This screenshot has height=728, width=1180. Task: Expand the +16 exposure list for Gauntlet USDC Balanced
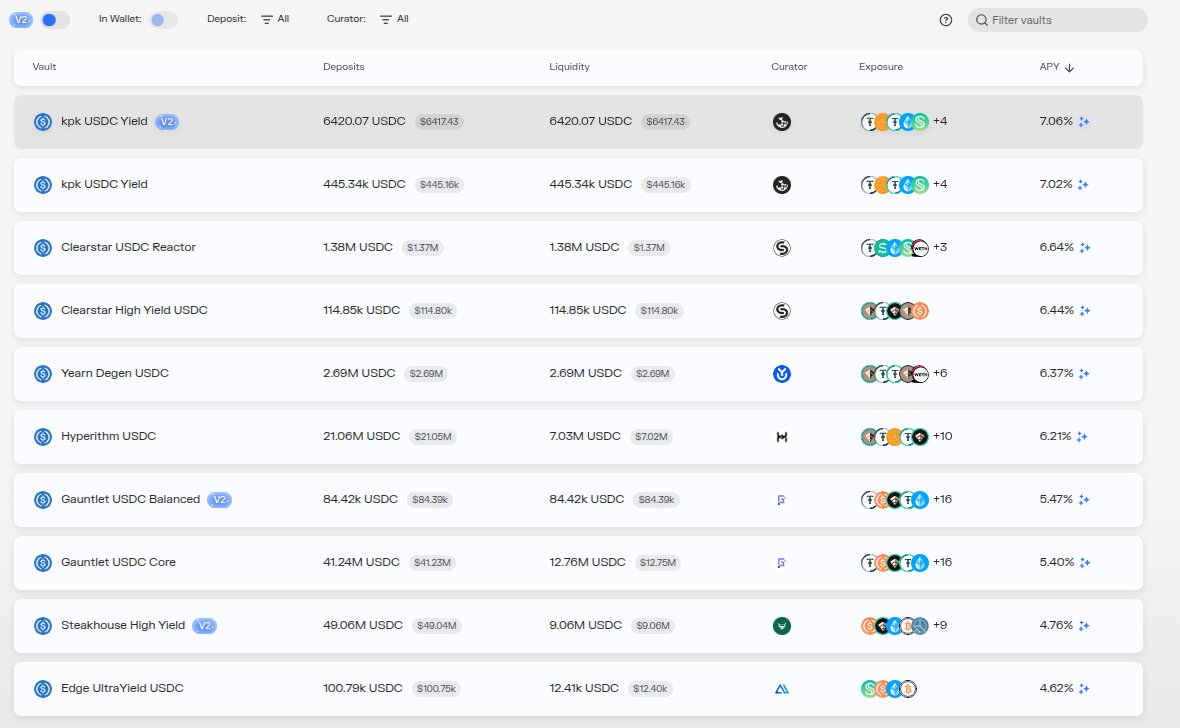pyautogui.click(x=942, y=499)
